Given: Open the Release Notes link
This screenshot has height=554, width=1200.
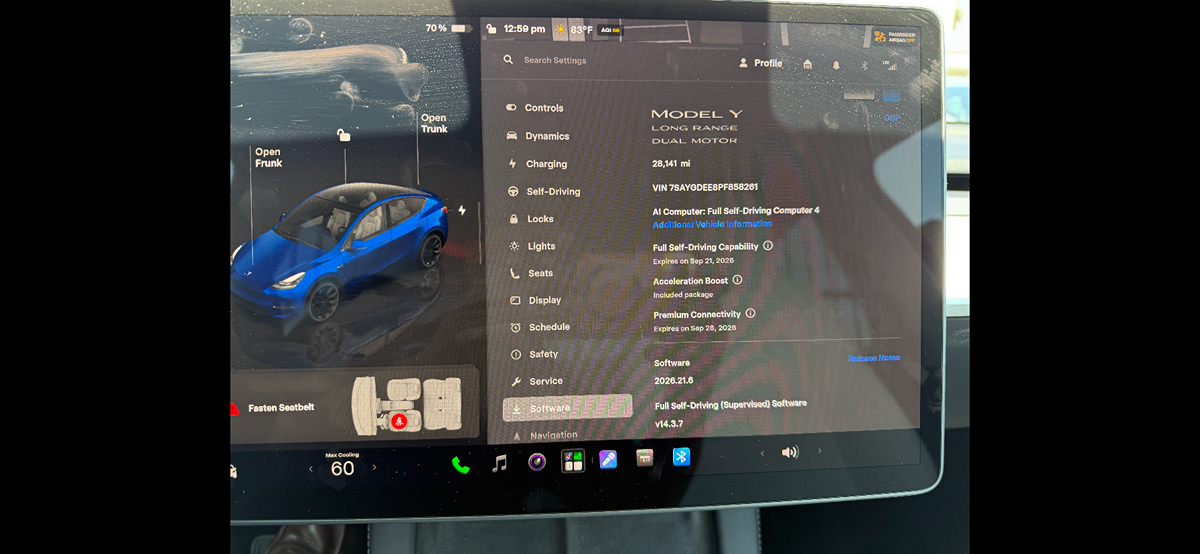Looking at the screenshot, I should click(x=874, y=358).
